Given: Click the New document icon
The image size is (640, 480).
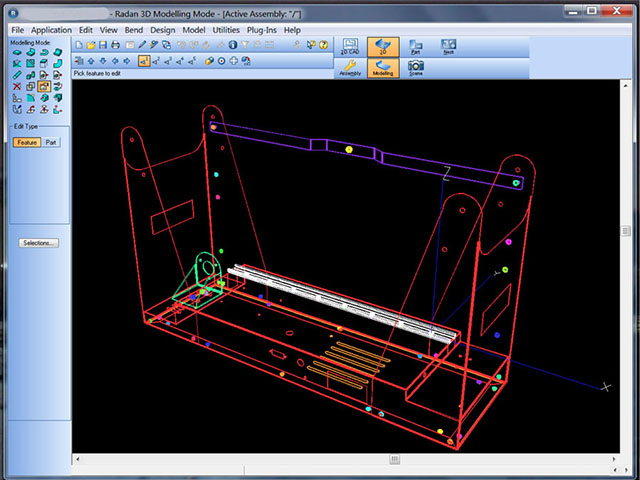Looking at the screenshot, I should pos(80,45).
